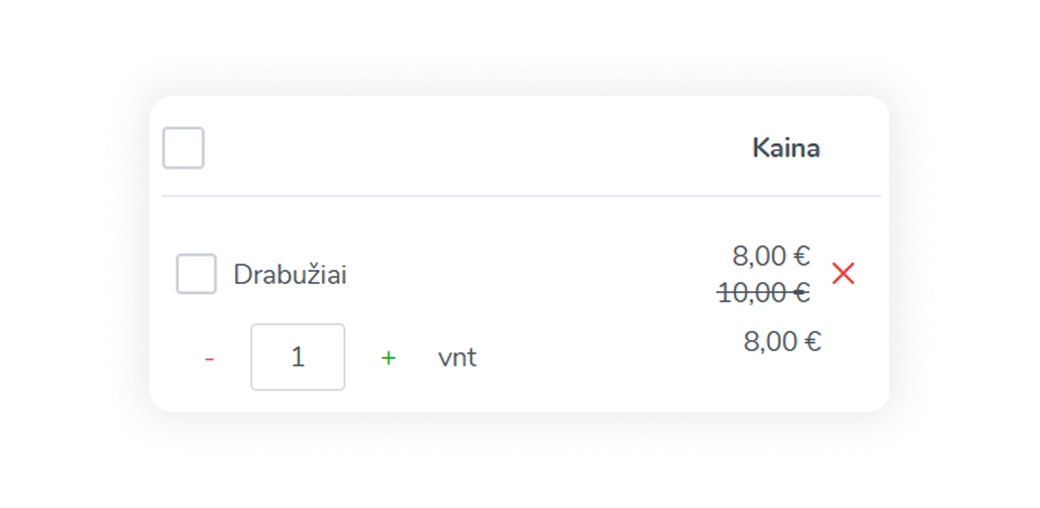1040x508 pixels.
Task: Focus the Drabužiai amount box
Action: pyautogui.click(x=297, y=357)
